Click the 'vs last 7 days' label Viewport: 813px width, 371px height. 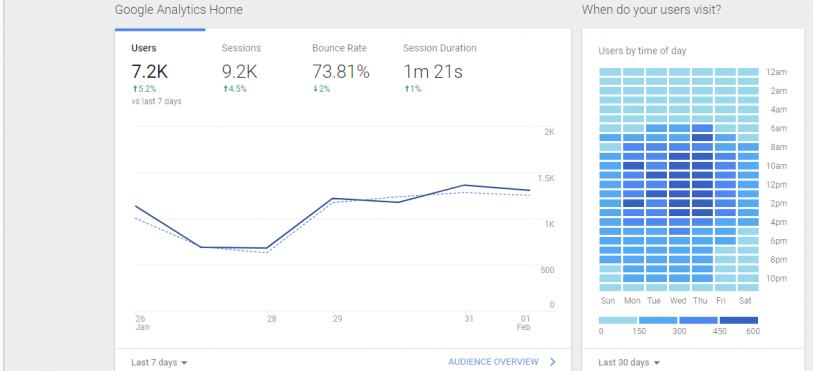tap(156, 102)
